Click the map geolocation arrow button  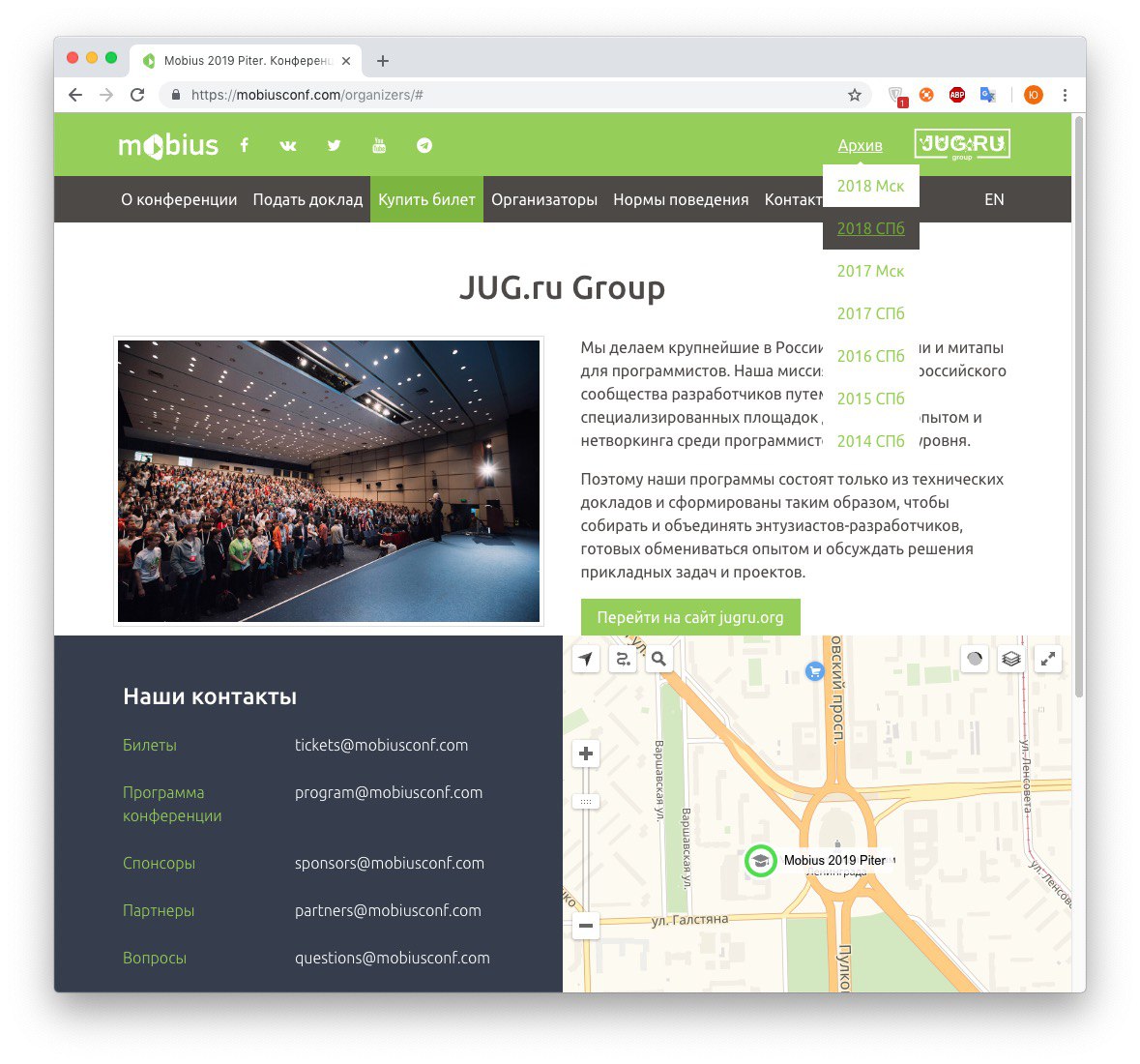[x=586, y=659]
